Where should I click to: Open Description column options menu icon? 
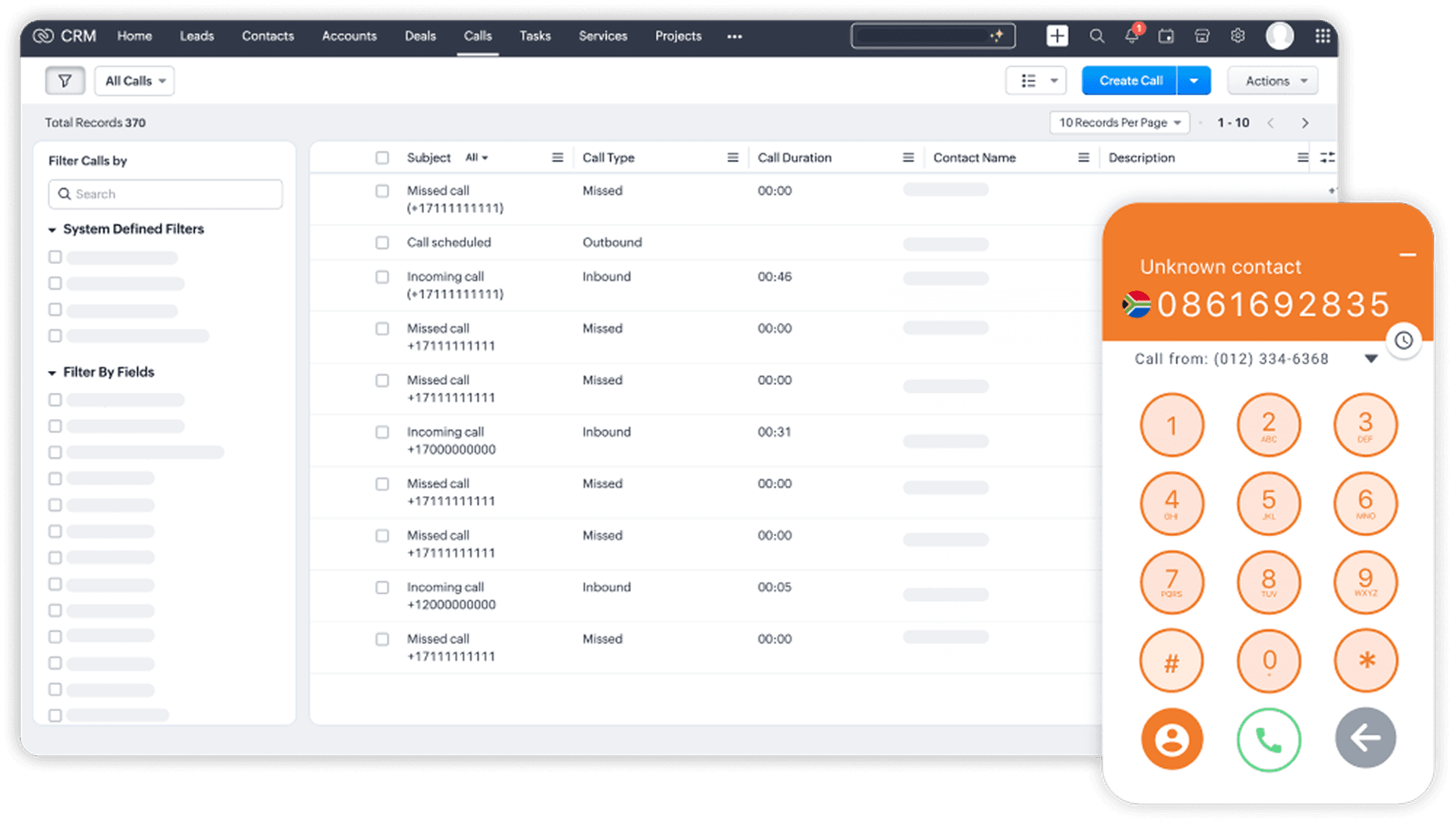[1303, 158]
